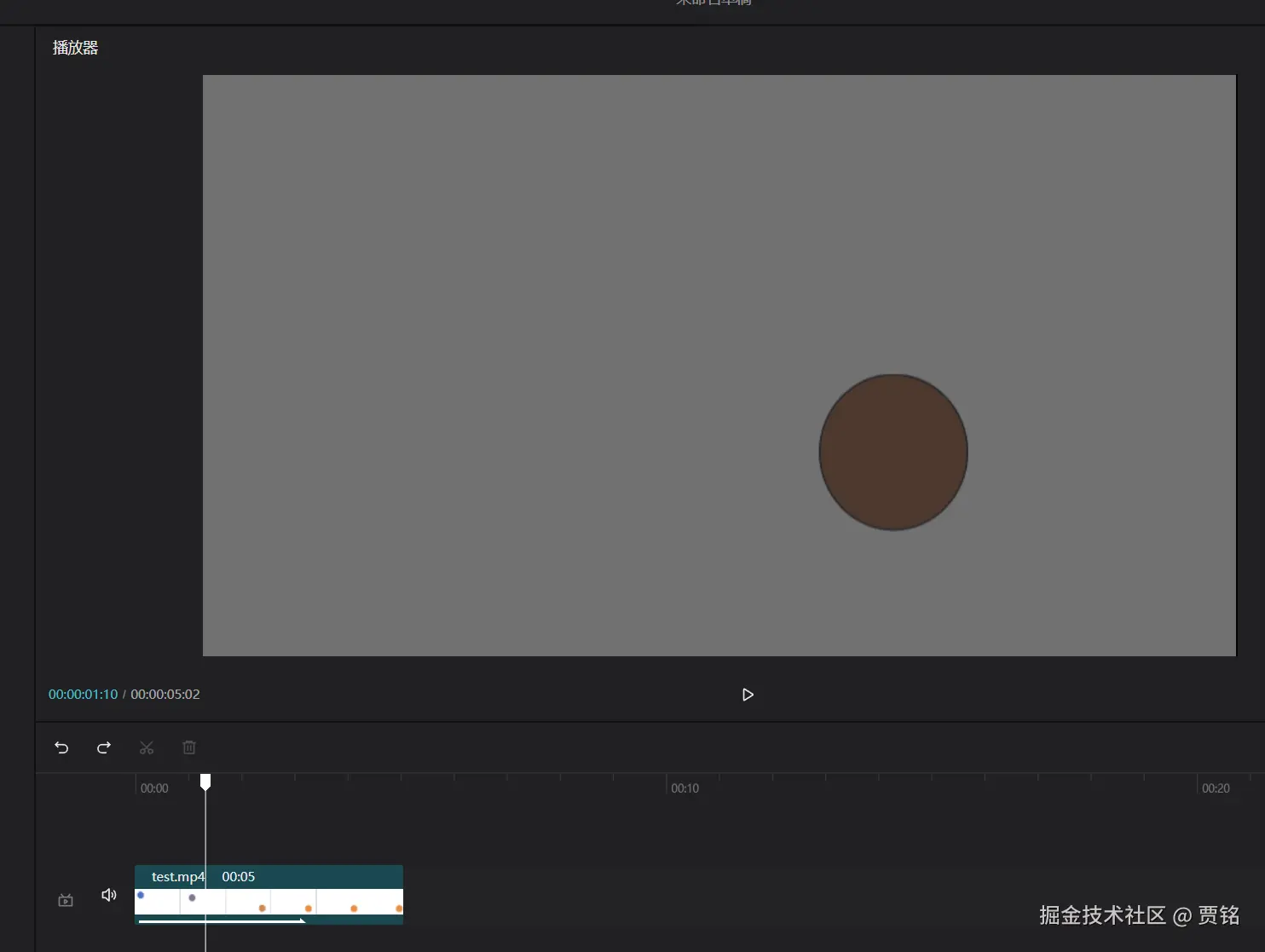Click the 播放器 panel title
The height and width of the screenshot is (952, 1265).
click(75, 48)
